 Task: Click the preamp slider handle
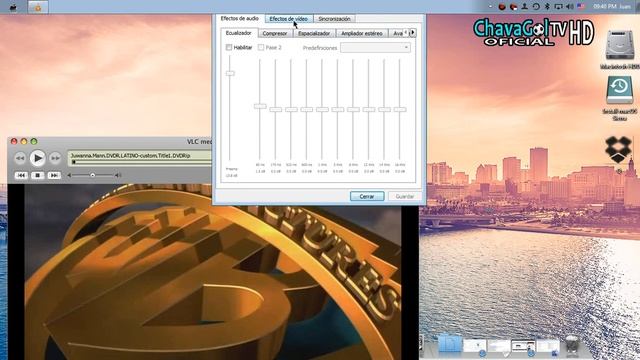[x=230, y=73]
